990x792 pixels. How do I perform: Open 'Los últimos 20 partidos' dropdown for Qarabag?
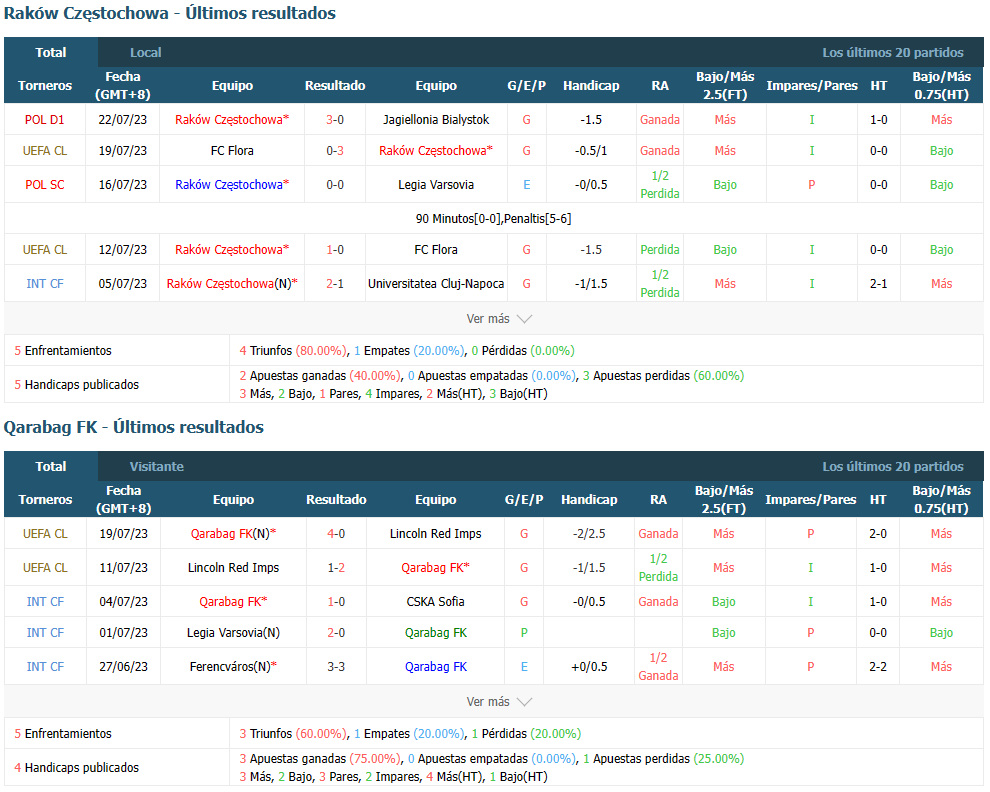click(x=893, y=466)
